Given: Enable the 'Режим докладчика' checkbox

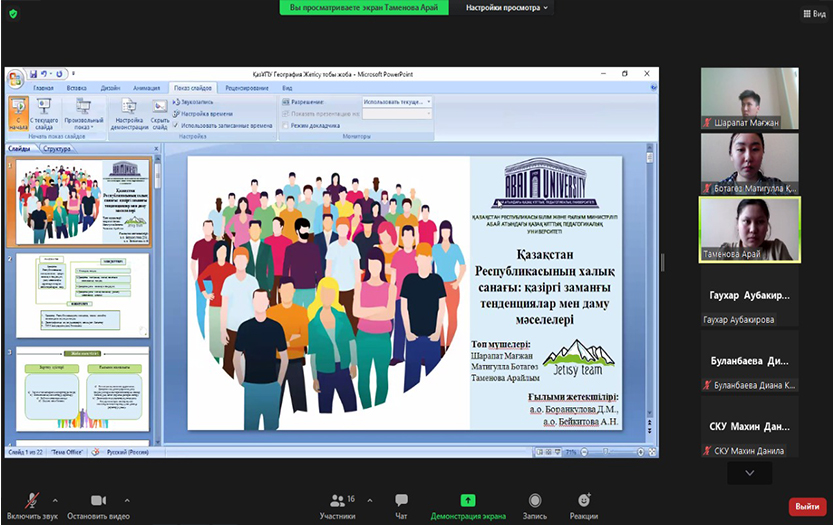Looking at the screenshot, I should (x=285, y=126).
